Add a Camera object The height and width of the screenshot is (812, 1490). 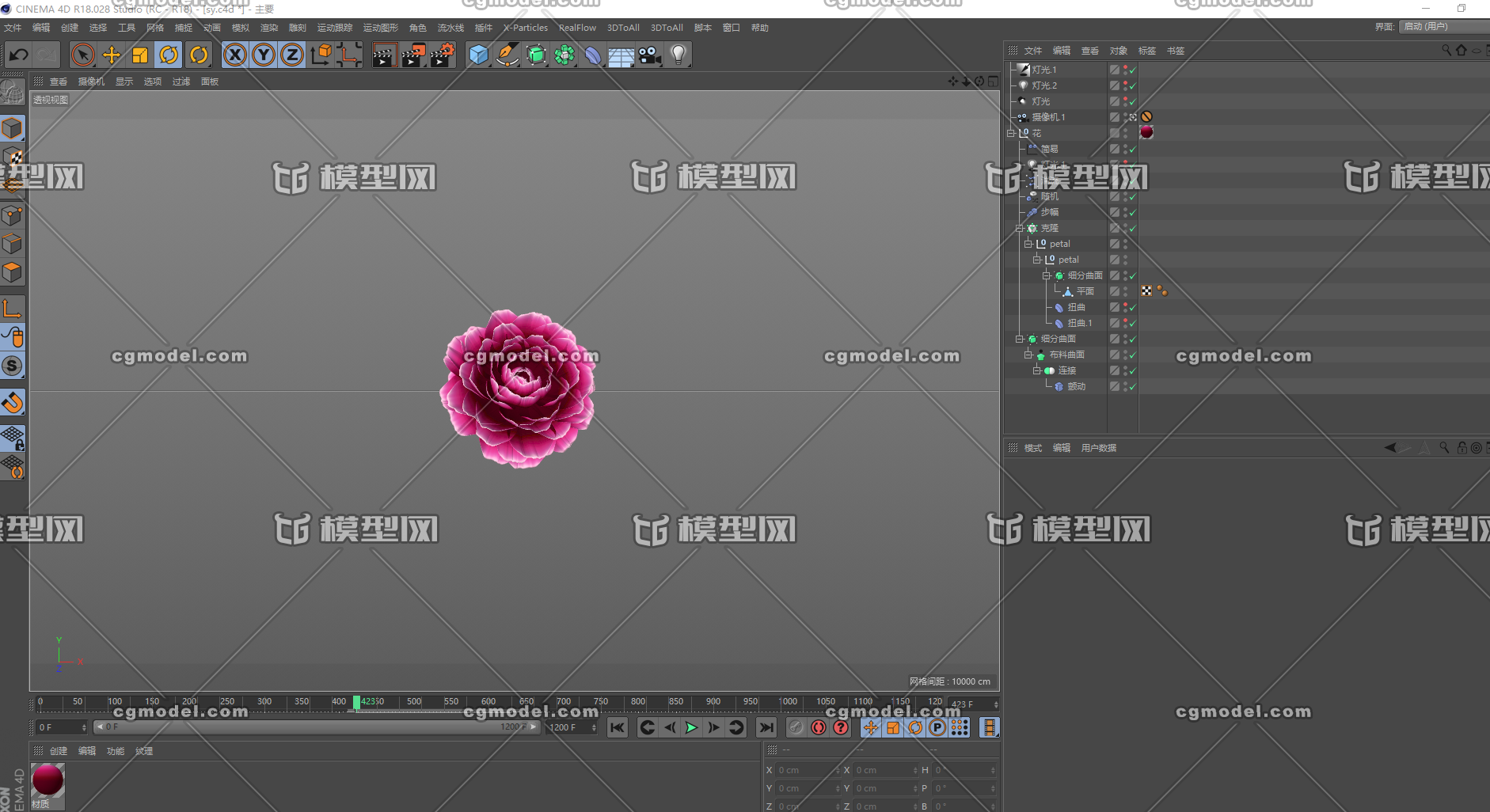coord(650,55)
